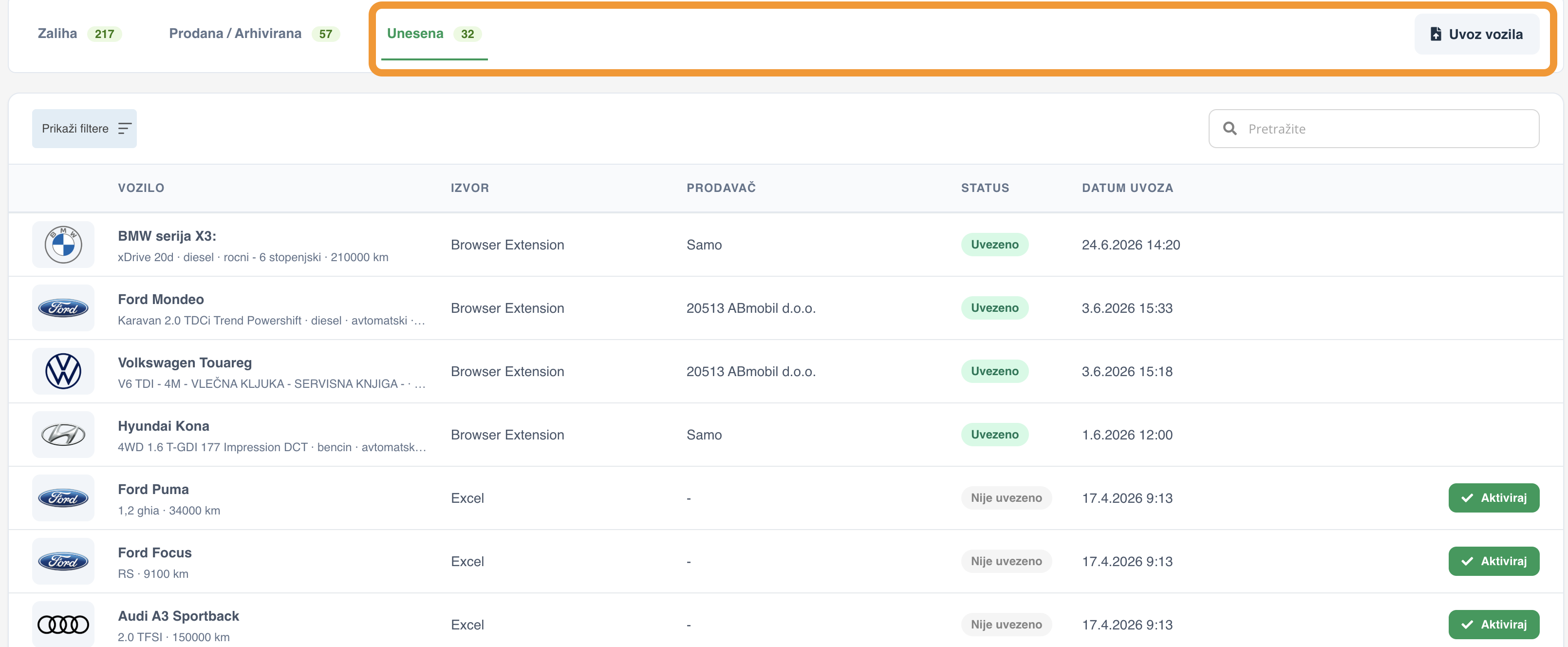Click the IZVOR column header
The width and height of the screenshot is (1568, 647).
coord(470,188)
